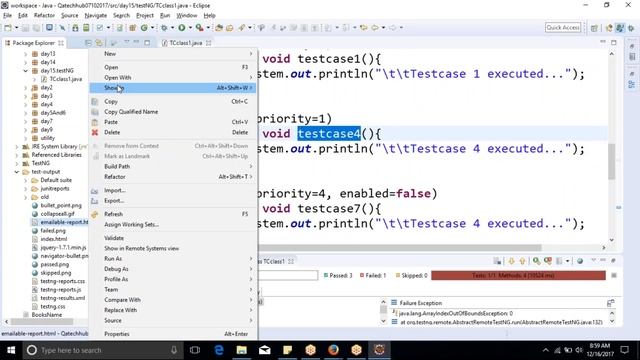
Task: Choose Open With from the context menu
Action: (173, 78)
